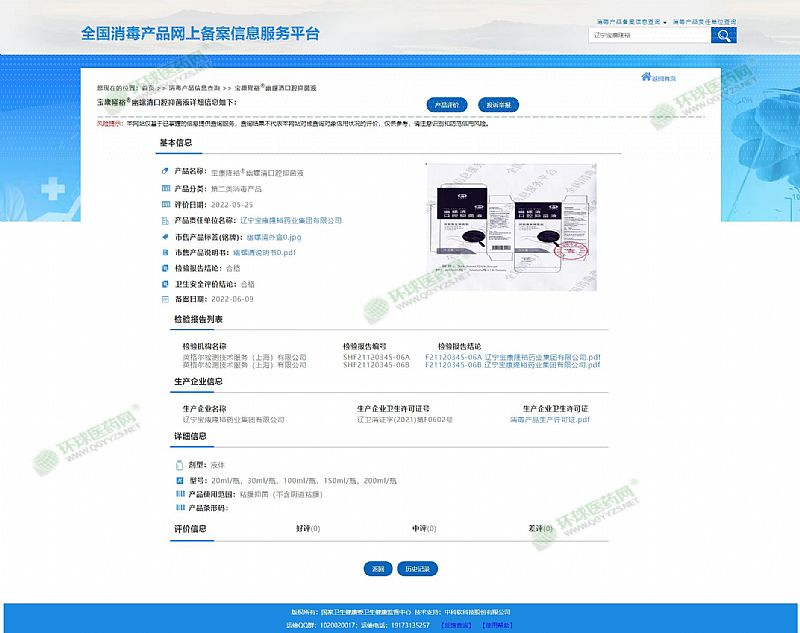Click the 国家卫生健康委卫生健康监督中心 footer link

(x=366, y=612)
